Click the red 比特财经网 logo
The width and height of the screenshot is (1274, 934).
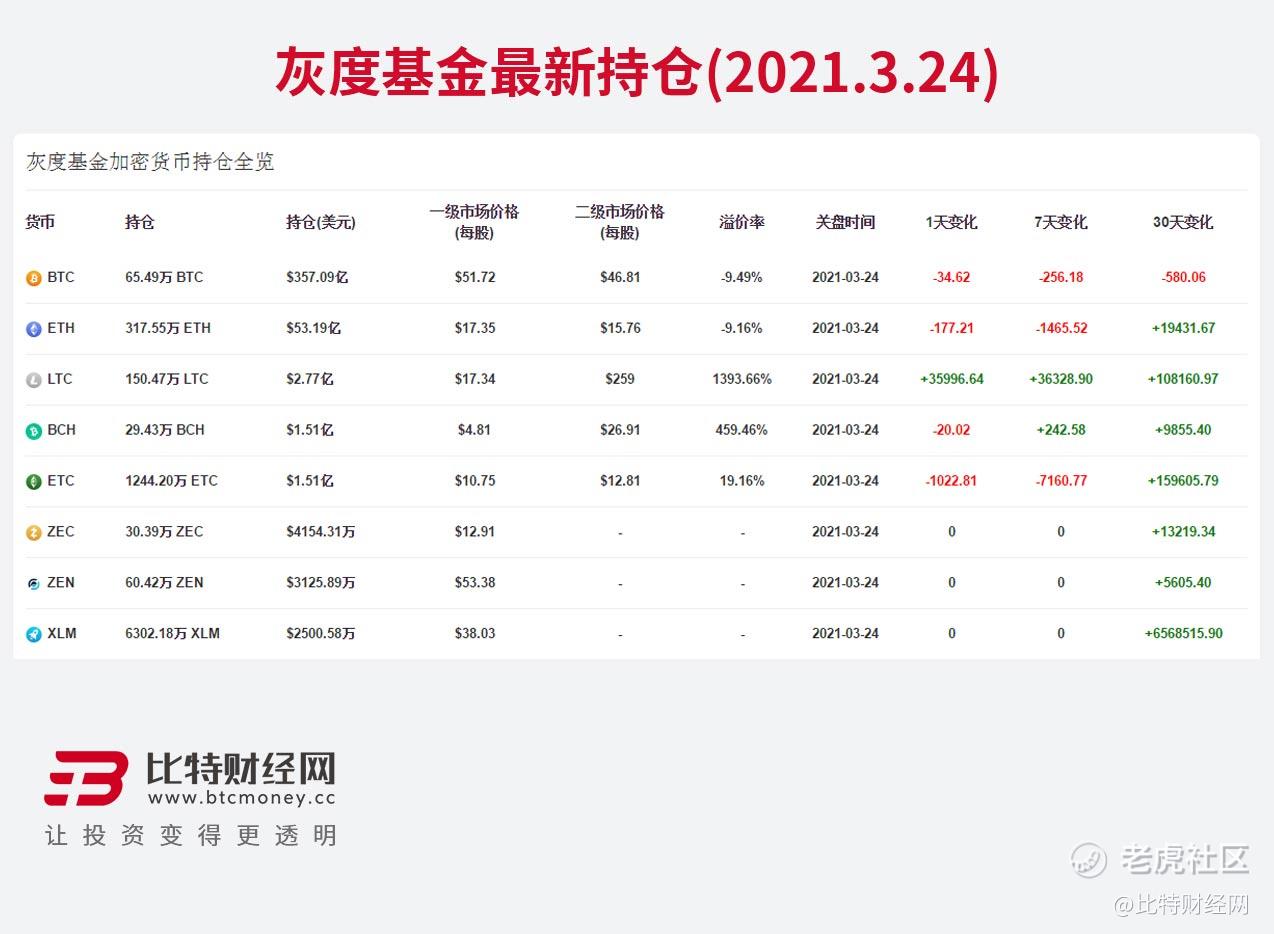86,778
